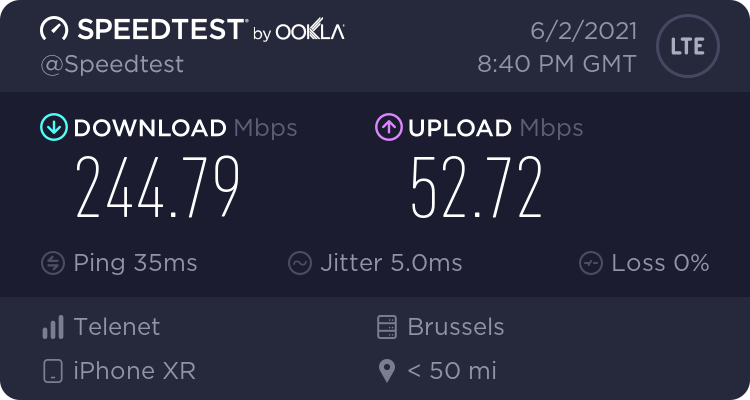Click the ping icon
750x400 pixels.
53,263
